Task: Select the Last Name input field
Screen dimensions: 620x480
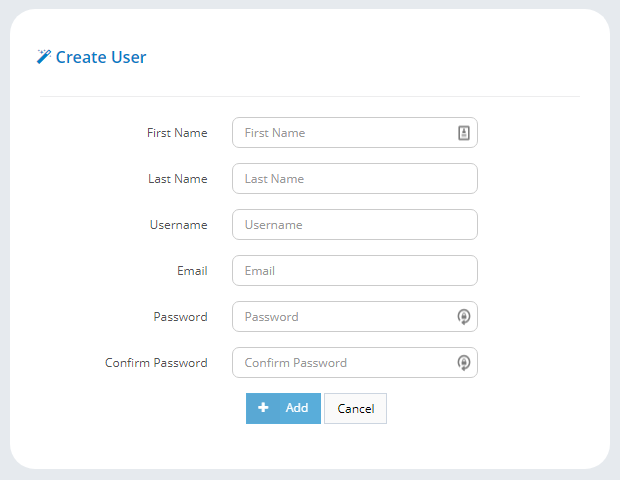Action: pos(355,178)
